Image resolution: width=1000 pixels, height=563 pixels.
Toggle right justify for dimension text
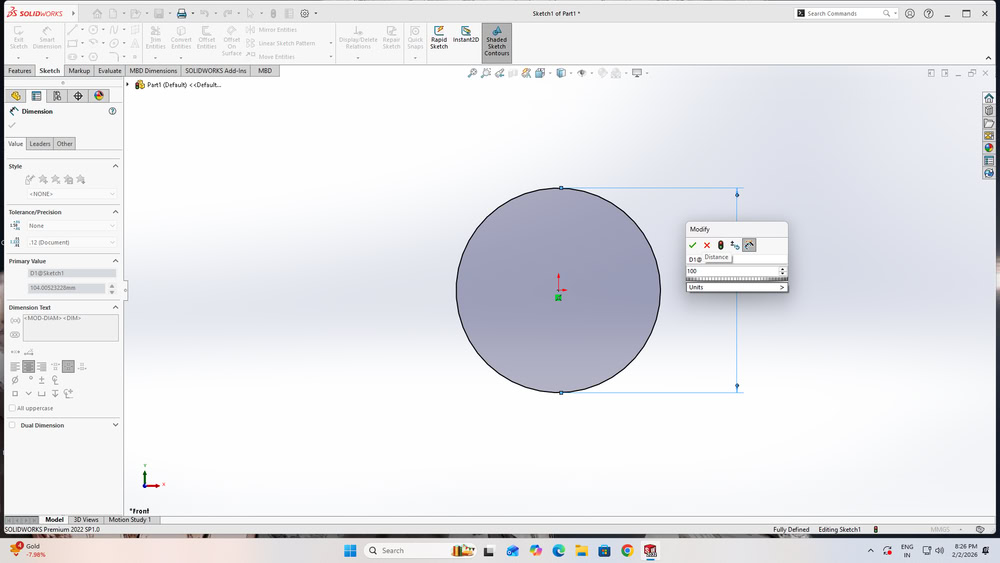[x=41, y=367]
